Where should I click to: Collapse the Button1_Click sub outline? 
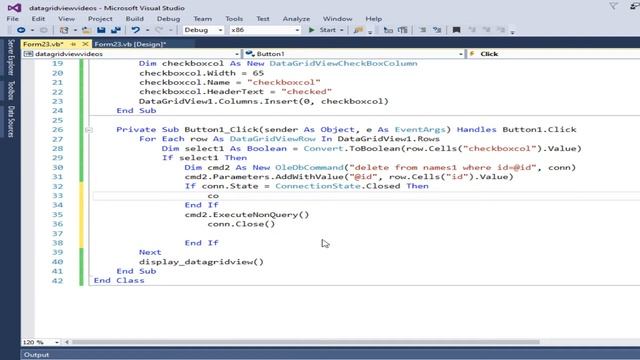pos(89,130)
